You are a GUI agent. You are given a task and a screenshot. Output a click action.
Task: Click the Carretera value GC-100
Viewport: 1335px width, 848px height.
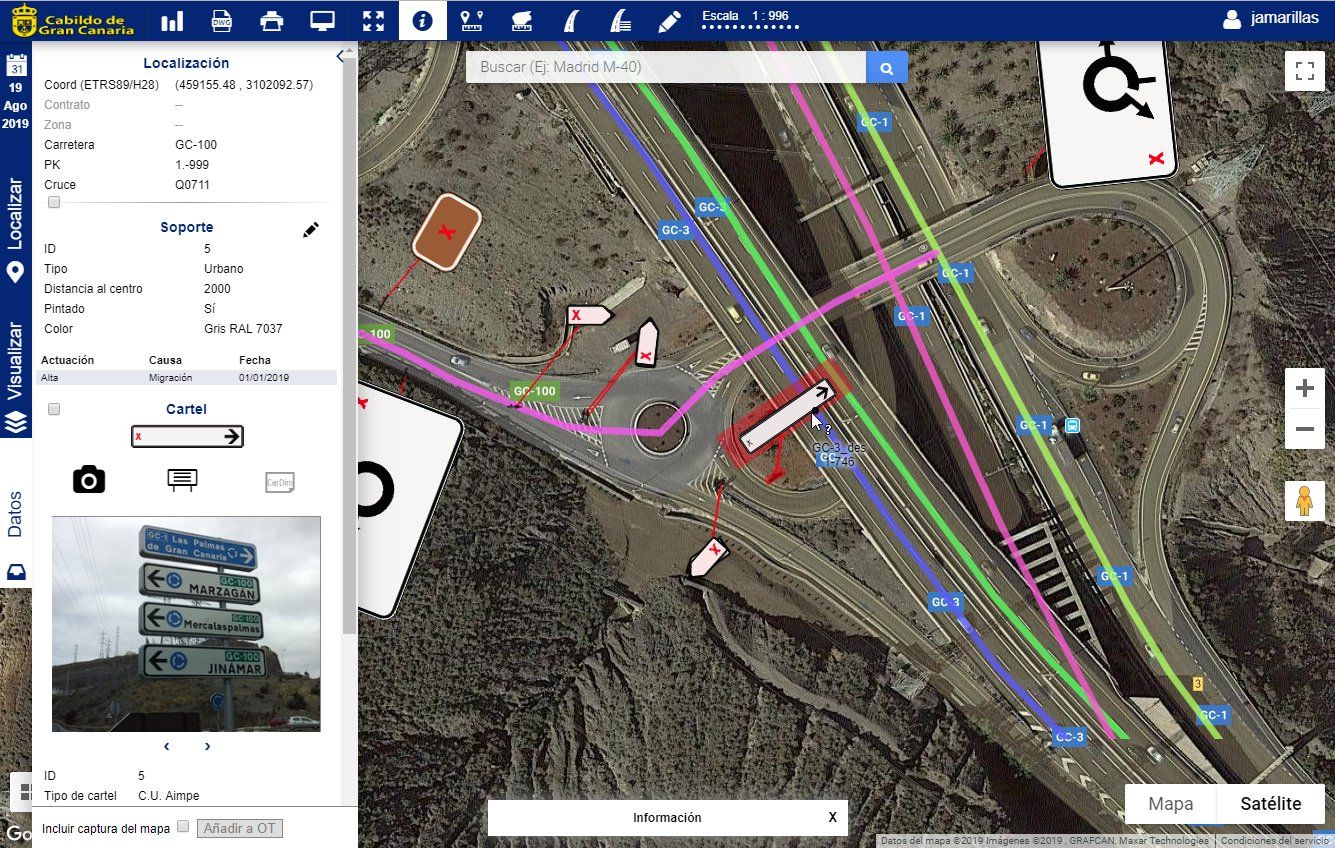pos(196,145)
